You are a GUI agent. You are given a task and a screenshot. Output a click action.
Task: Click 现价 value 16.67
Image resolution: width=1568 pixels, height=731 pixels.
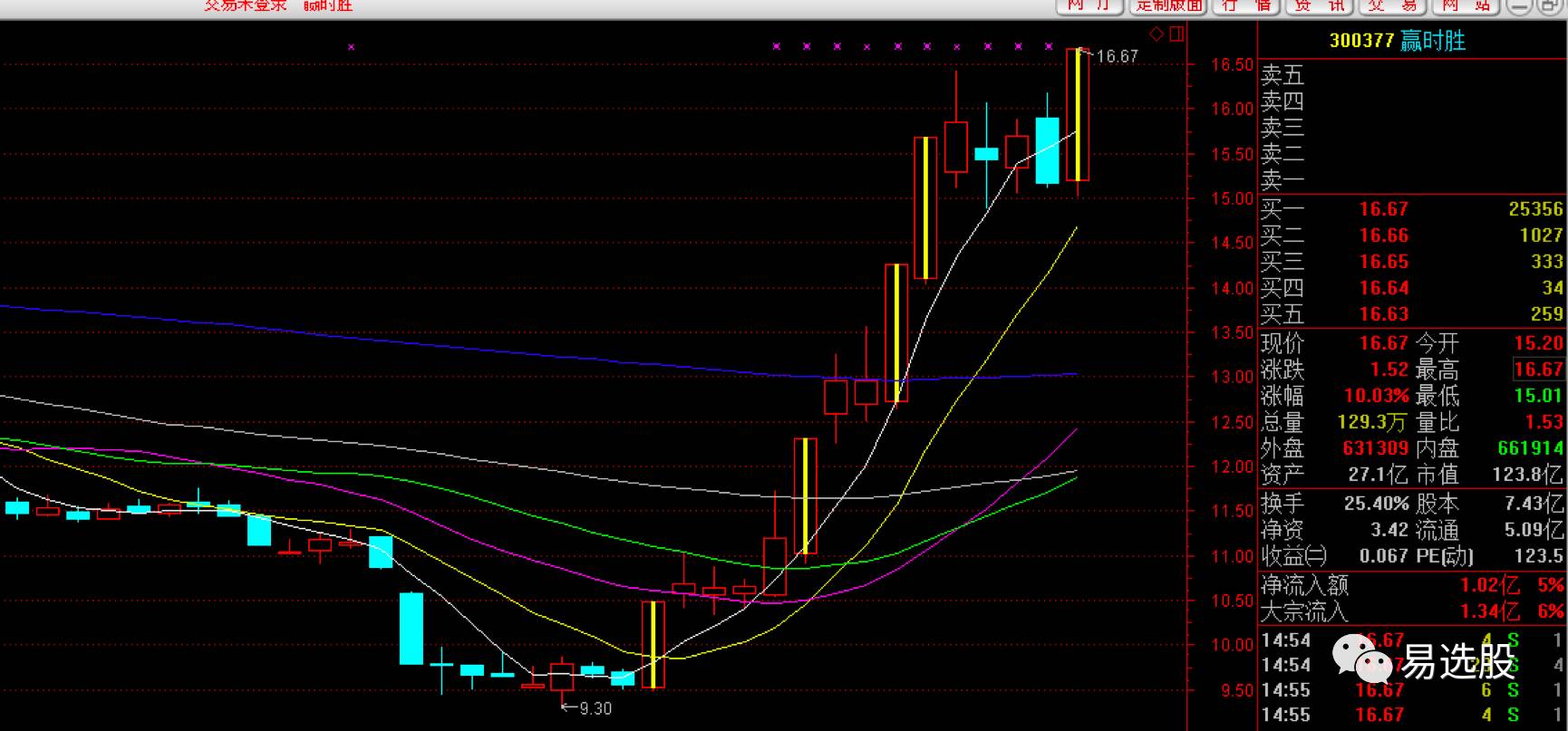tap(1383, 343)
